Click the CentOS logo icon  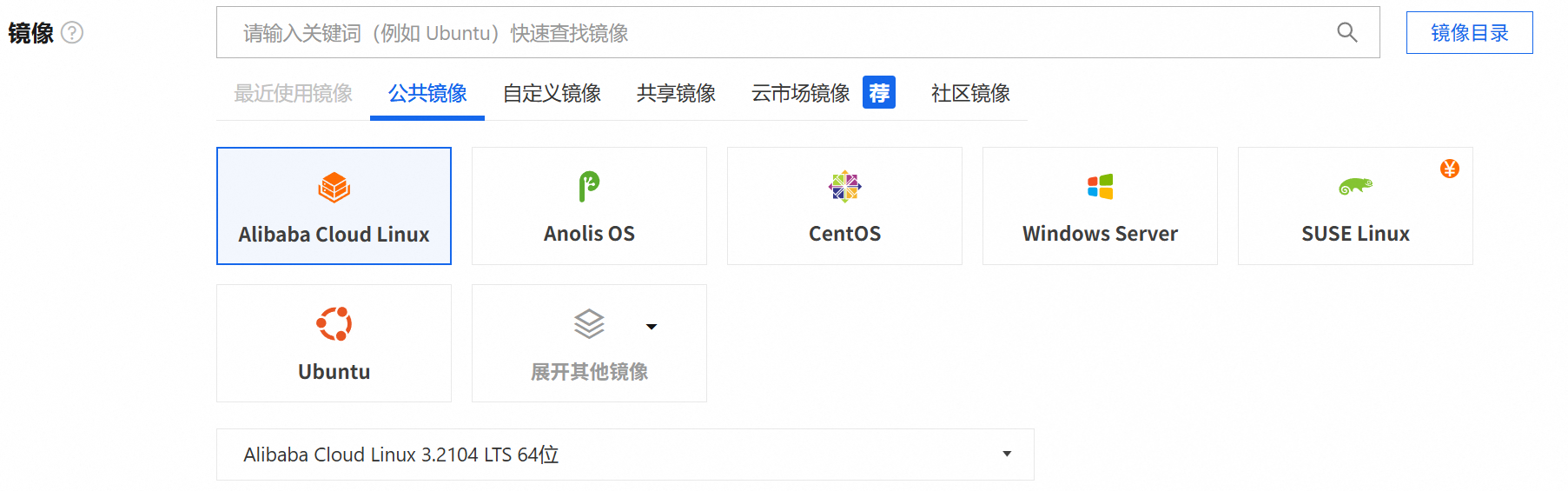pos(844,187)
